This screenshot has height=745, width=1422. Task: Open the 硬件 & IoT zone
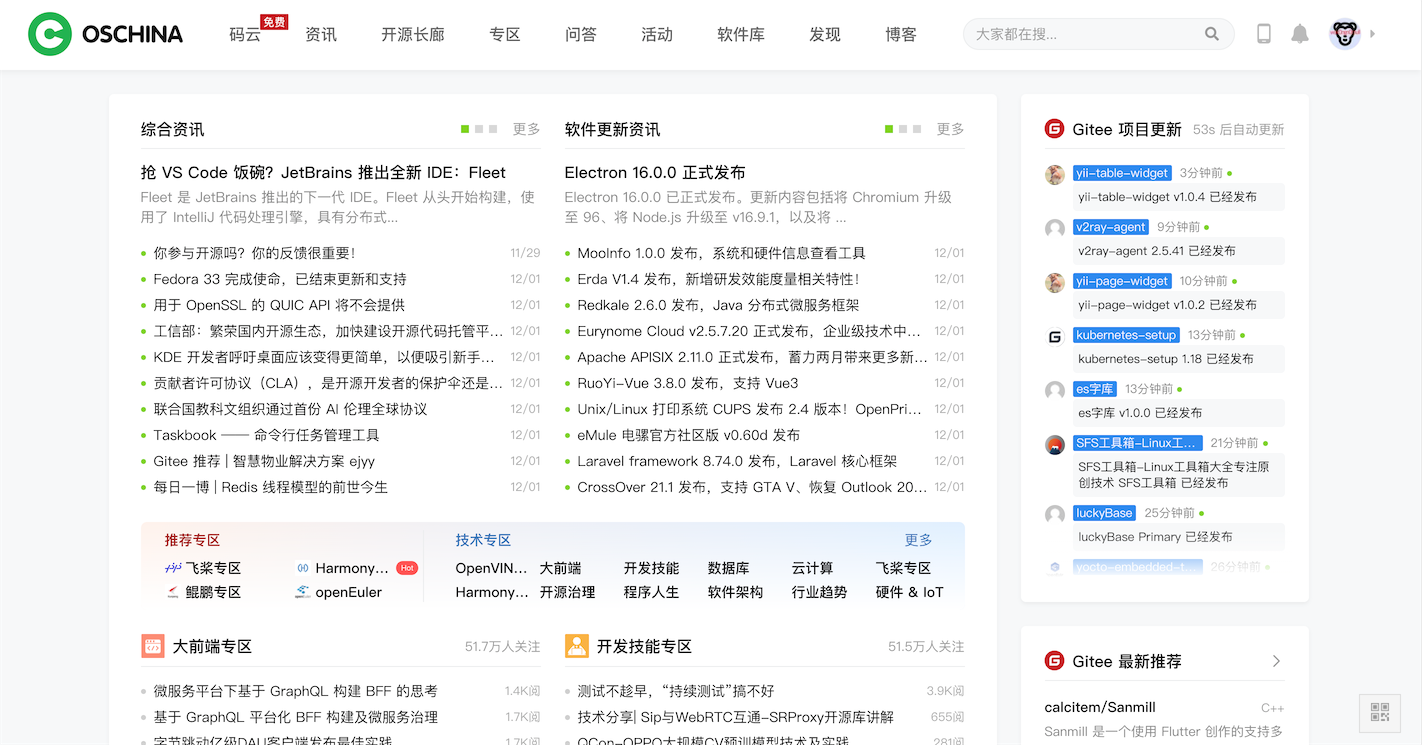(x=910, y=592)
